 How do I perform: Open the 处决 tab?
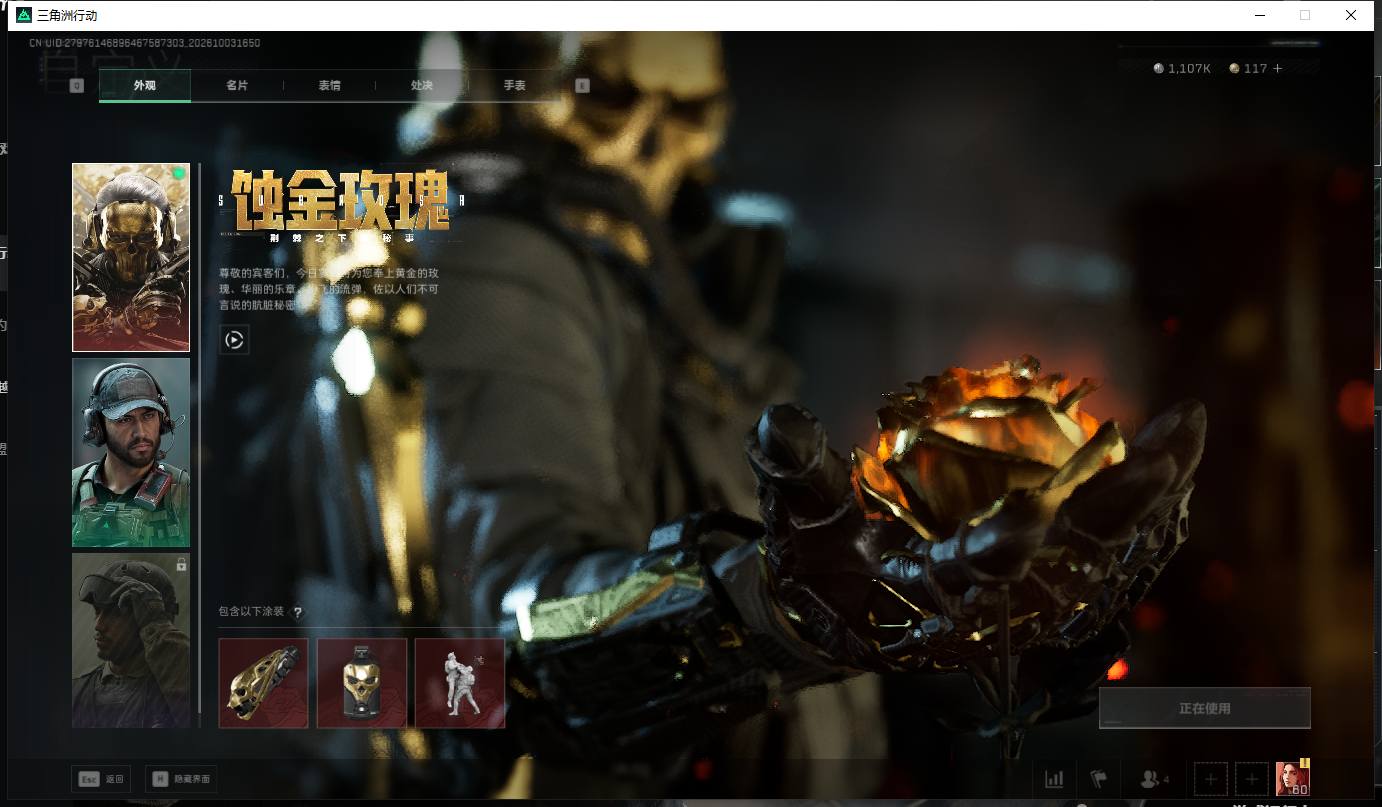point(422,85)
